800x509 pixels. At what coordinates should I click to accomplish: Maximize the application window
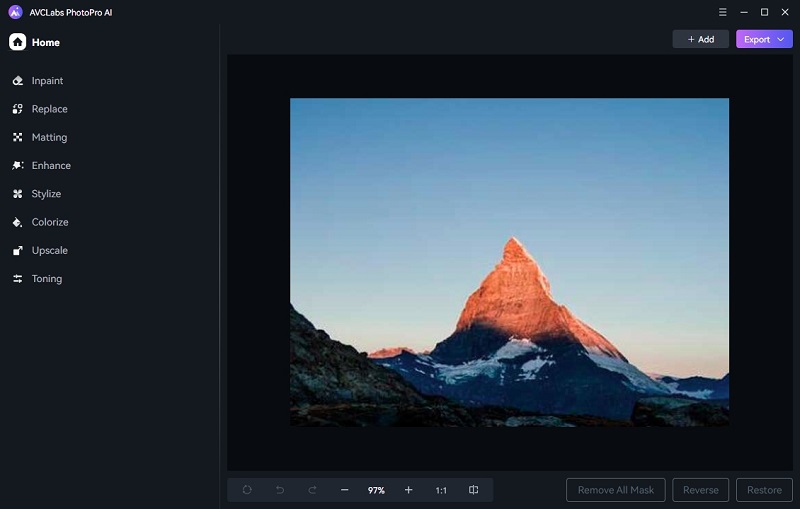click(x=764, y=12)
